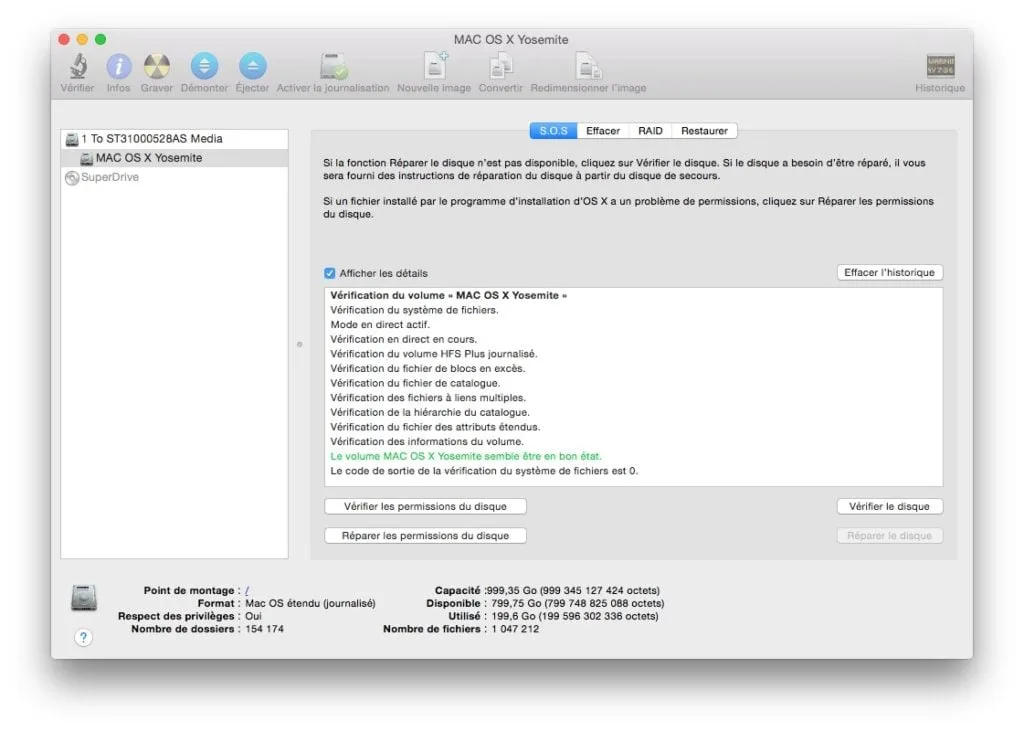The image size is (1024, 732).
Task: Switch to the Effacer tab
Action: pyautogui.click(x=603, y=131)
